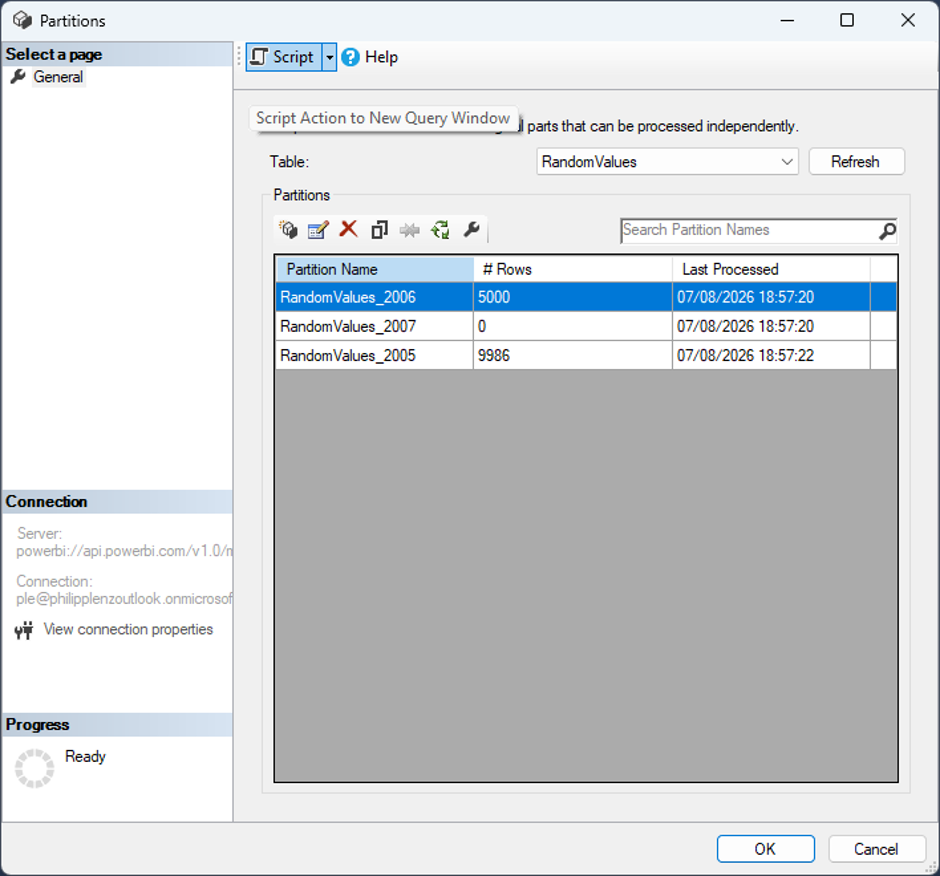Click the Search Partition Names field
Screen dimensions: 940x876
749,230
